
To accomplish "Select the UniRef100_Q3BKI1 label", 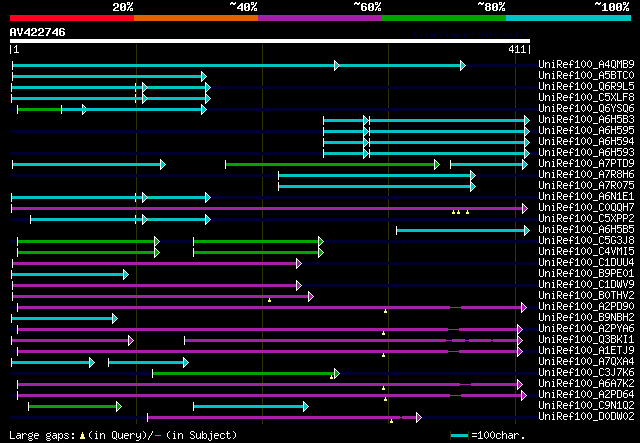I will 586,340.
